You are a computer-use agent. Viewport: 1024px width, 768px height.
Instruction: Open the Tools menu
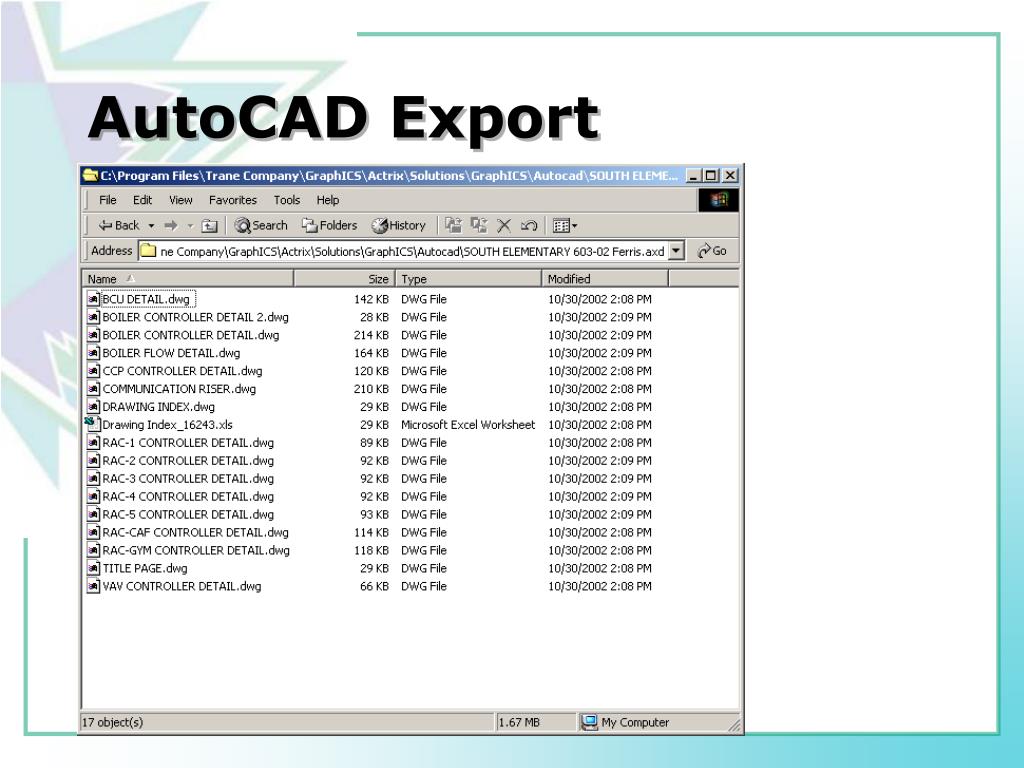point(287,200)
